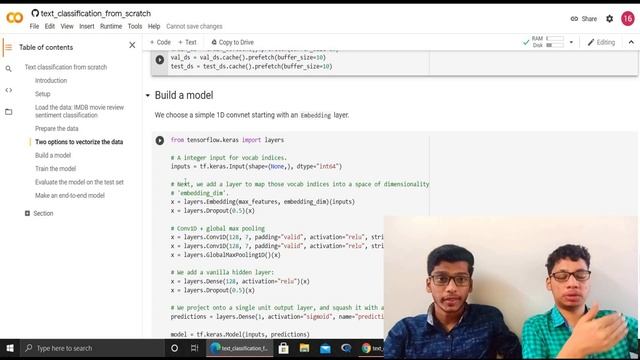Image resolution: width=640 pixels, height=360 pixels.
Task: Open Mail app from taskbar
Action: click(x=325, y=348)
